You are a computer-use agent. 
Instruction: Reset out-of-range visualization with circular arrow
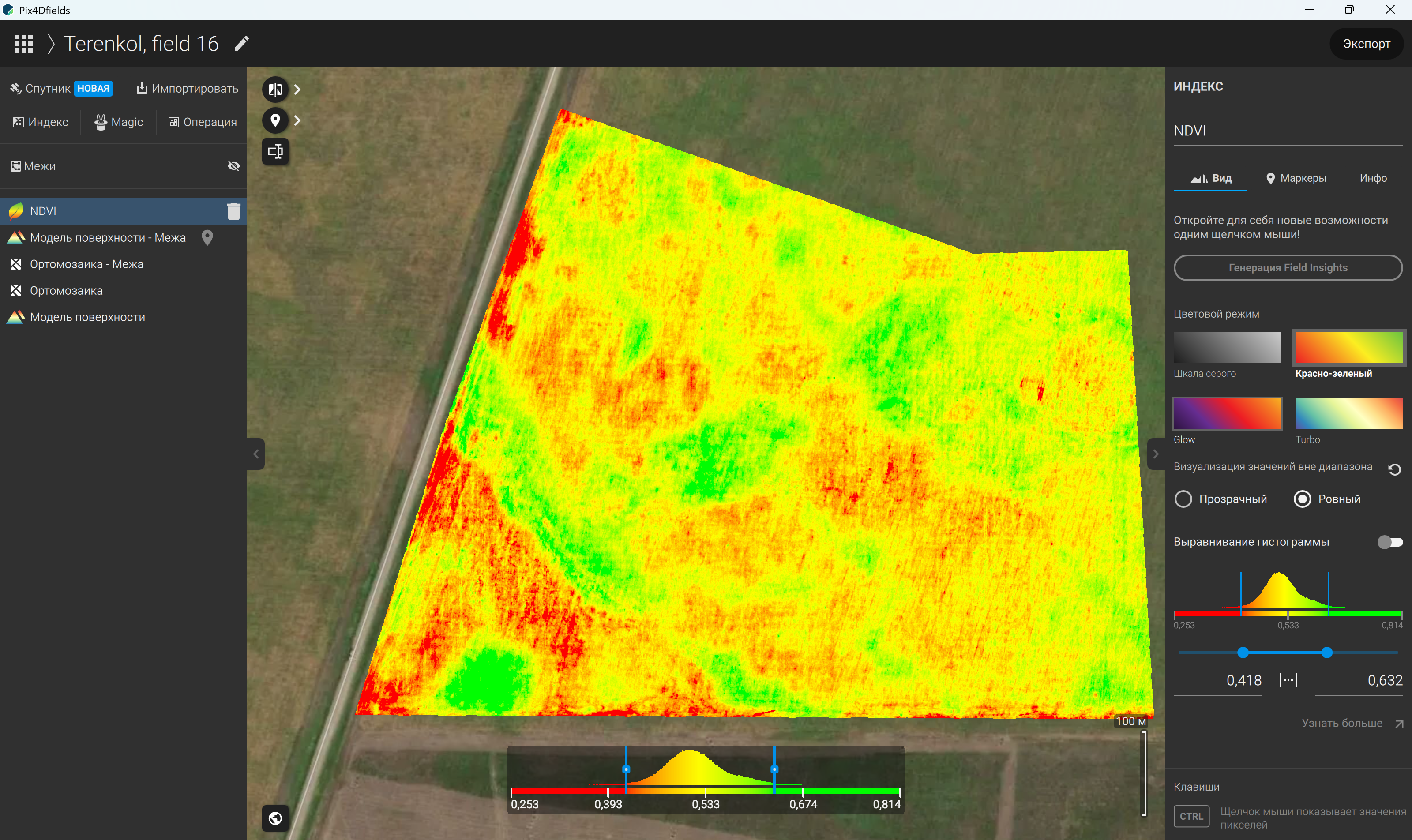pos(1394,469)
